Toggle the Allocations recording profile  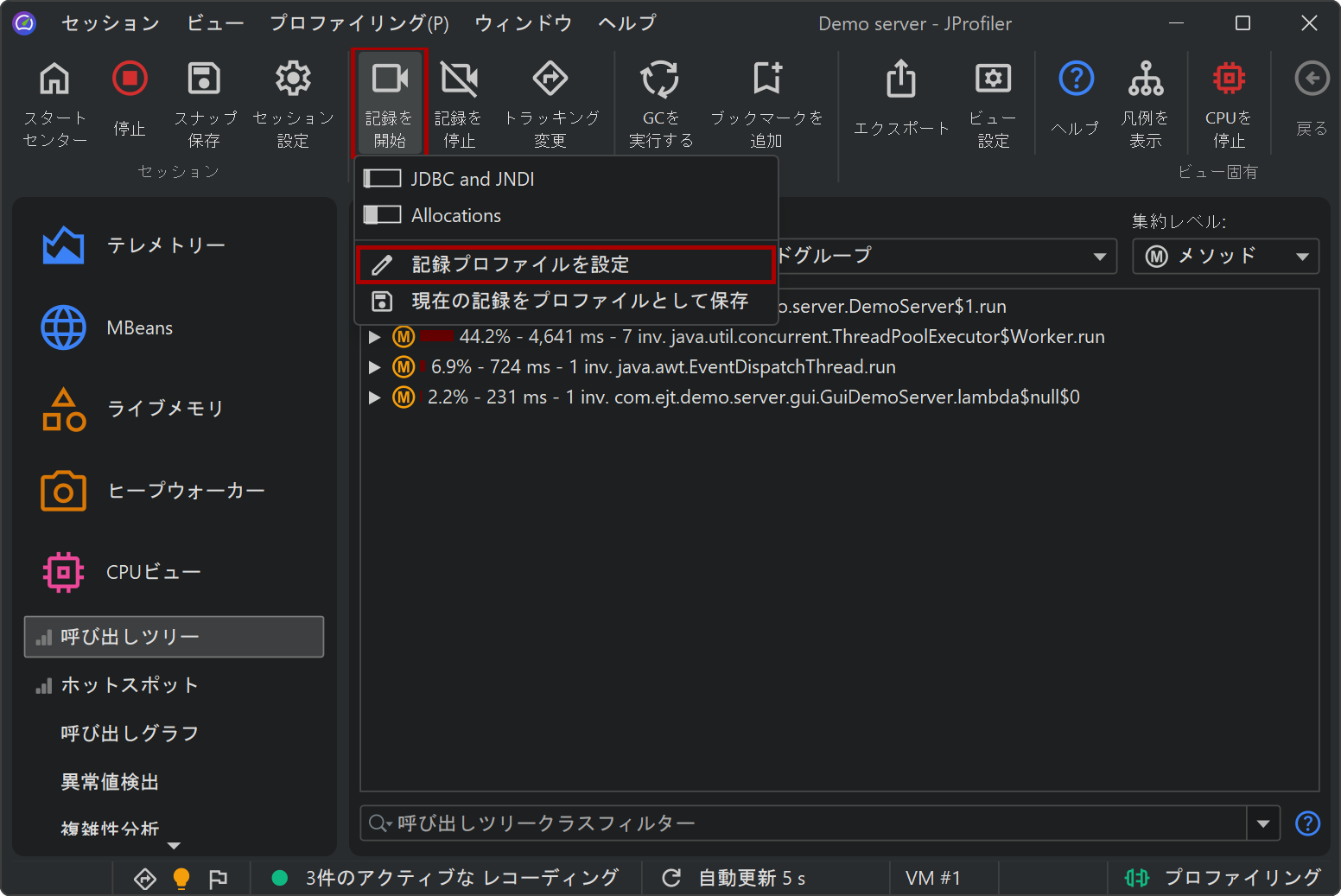click(382, 215)
